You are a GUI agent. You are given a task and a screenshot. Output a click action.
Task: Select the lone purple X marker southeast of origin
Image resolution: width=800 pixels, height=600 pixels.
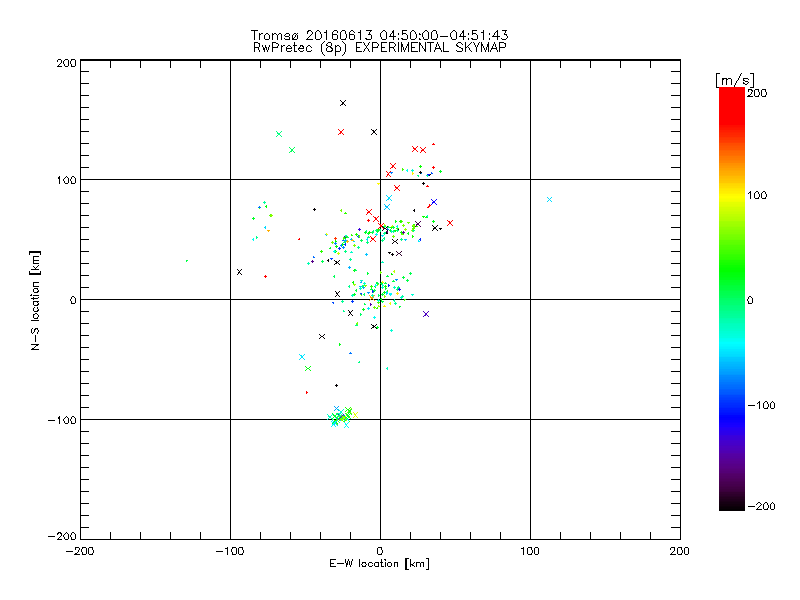point(426,314)
